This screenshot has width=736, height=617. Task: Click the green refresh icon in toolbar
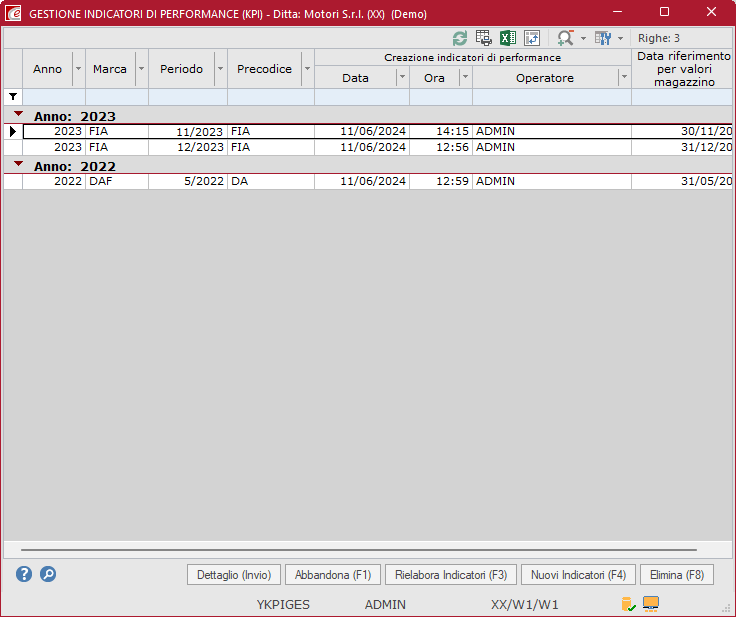(459, 38)
